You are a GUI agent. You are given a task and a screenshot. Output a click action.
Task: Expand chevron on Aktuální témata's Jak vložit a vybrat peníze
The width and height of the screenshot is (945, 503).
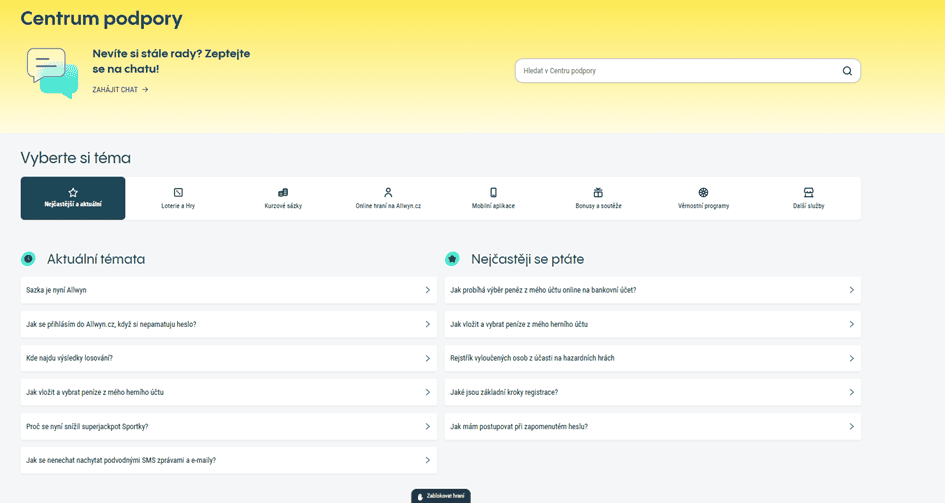(427, 392)
